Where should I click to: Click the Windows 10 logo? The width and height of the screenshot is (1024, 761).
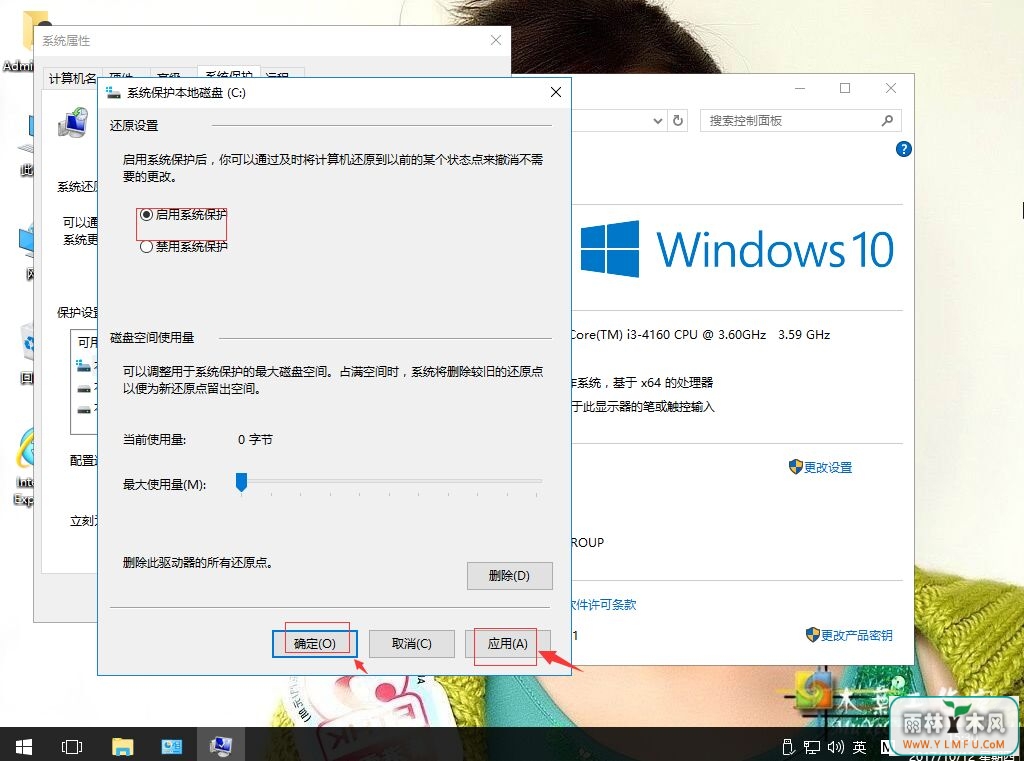point(737,249)
